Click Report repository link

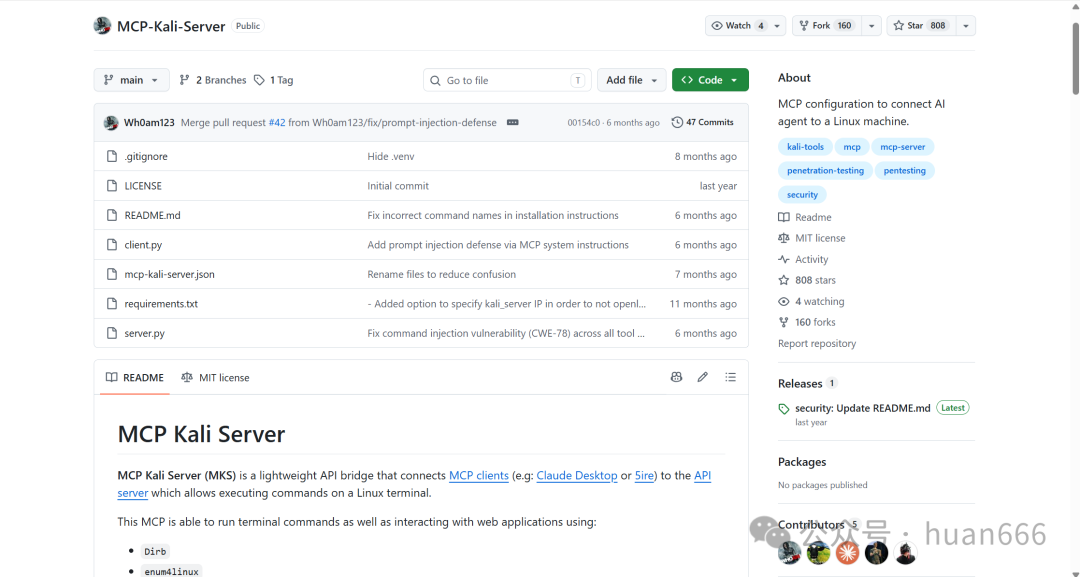[817, 344]
